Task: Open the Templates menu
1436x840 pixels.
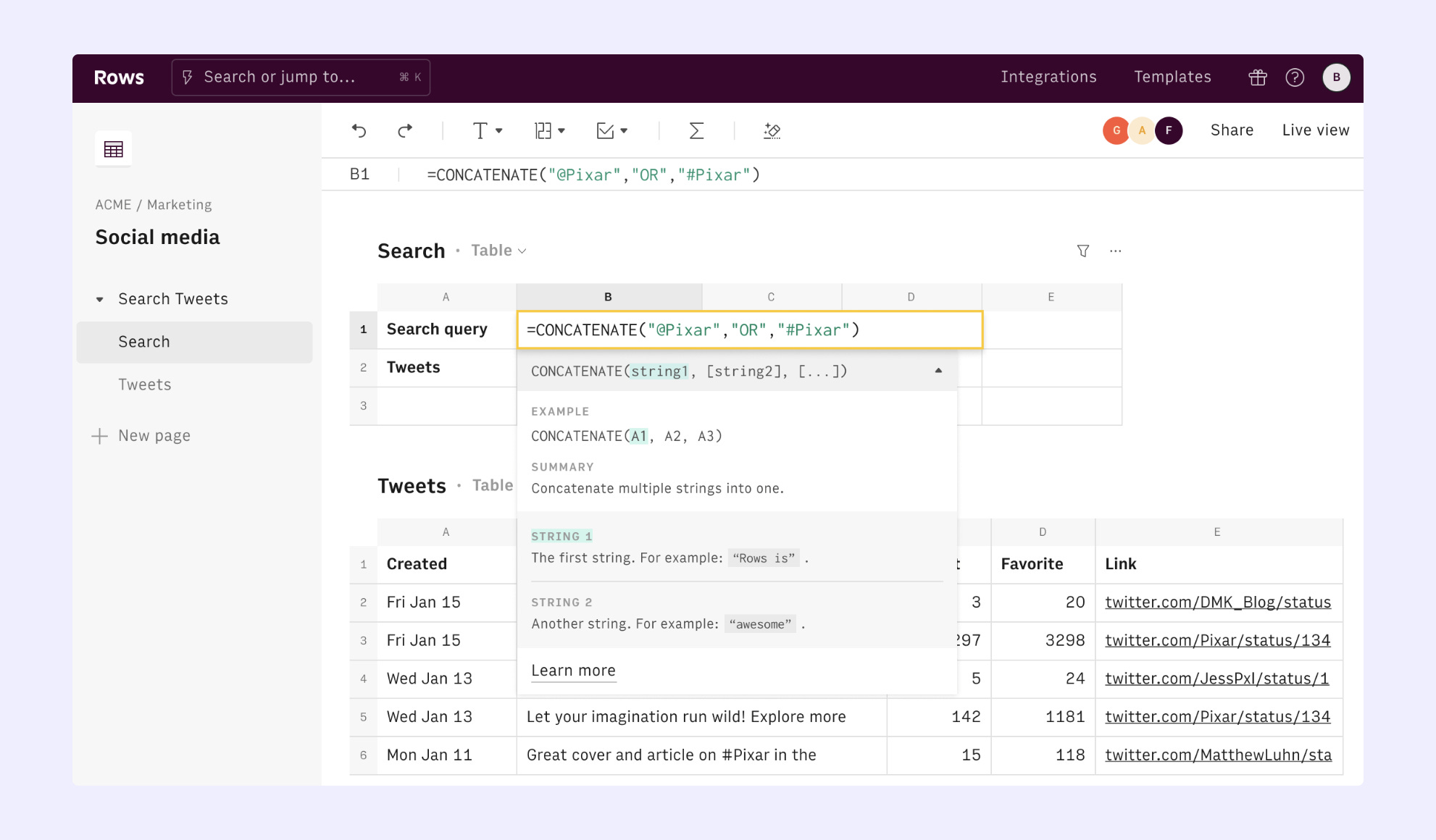Action: point(1172,77)
